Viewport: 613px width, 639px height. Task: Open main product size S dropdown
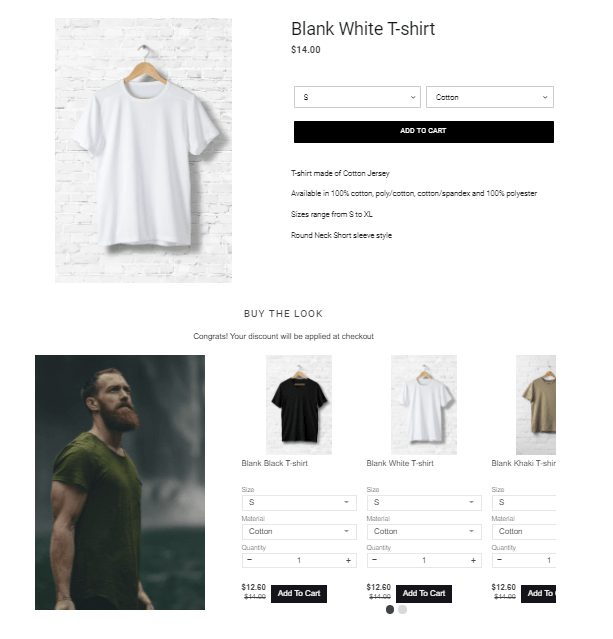(x=357, y=97)
